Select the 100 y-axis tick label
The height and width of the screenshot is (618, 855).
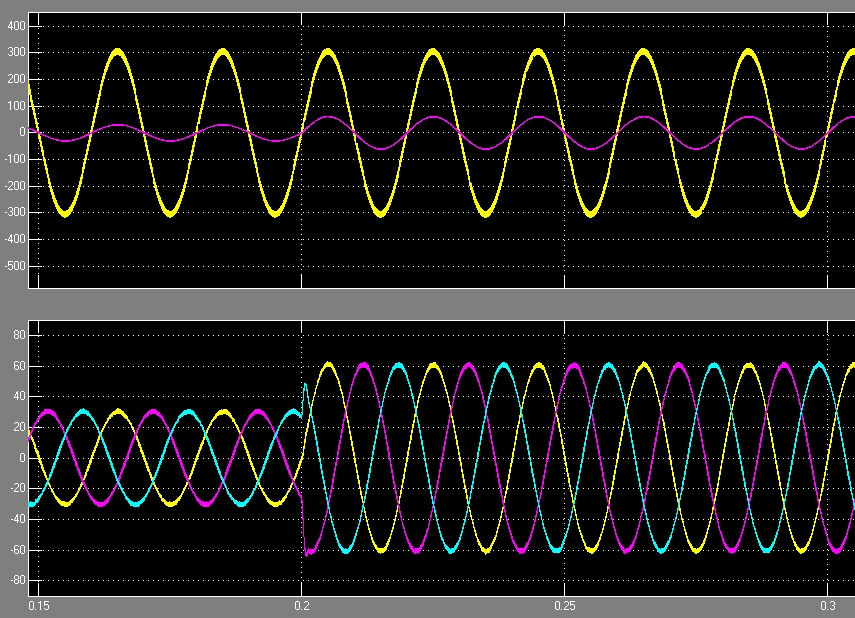pyautogui.click(x=17, y=106)
